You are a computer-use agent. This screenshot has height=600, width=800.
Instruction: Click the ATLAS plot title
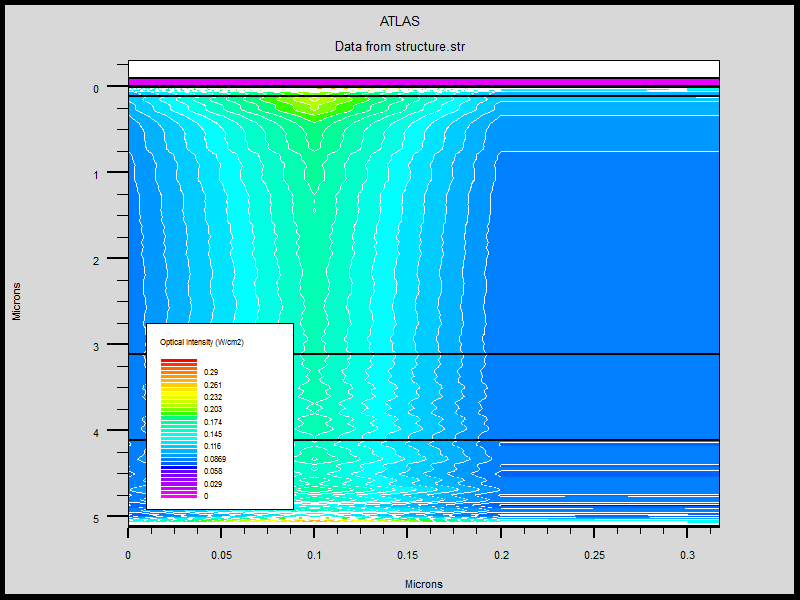click(x=399, y=21)
